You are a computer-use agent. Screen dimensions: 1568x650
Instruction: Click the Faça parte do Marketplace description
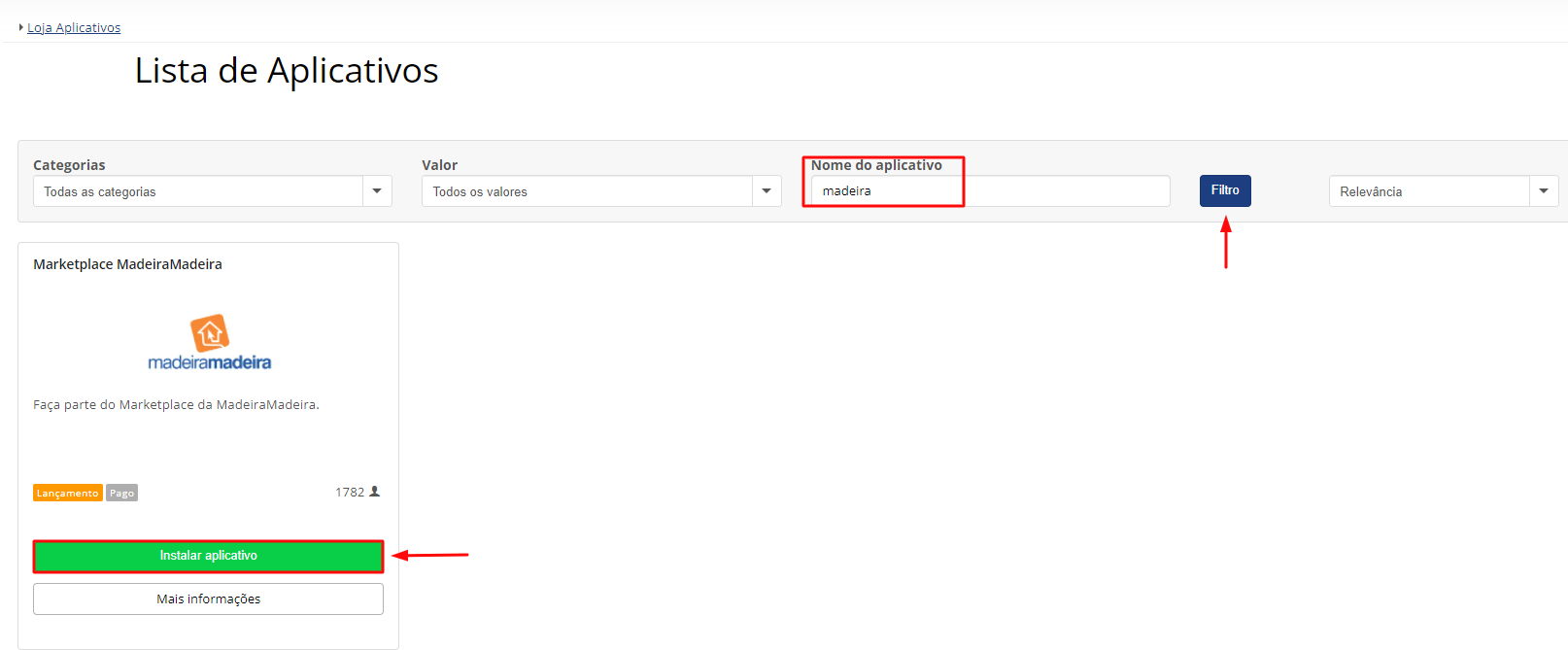click(x=176, y=405)
